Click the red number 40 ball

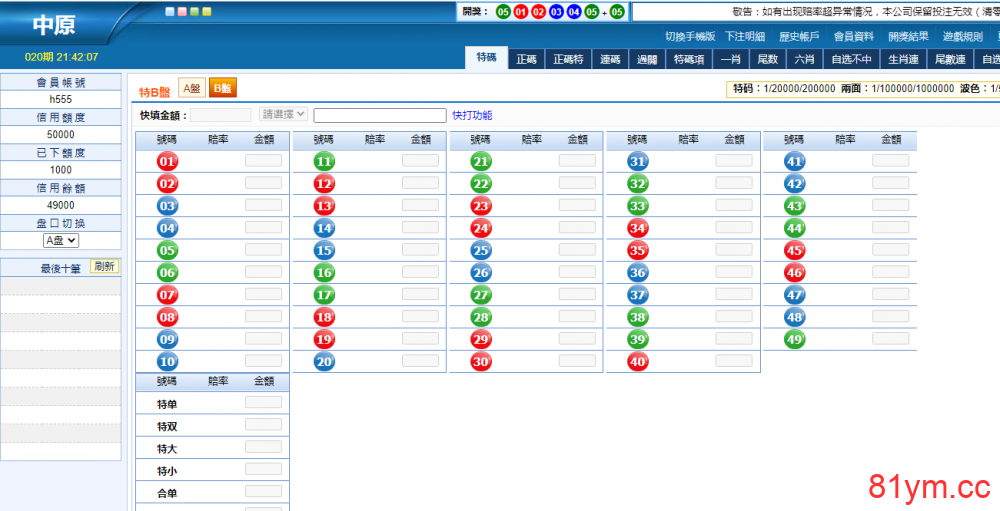(x=638, y=362)
